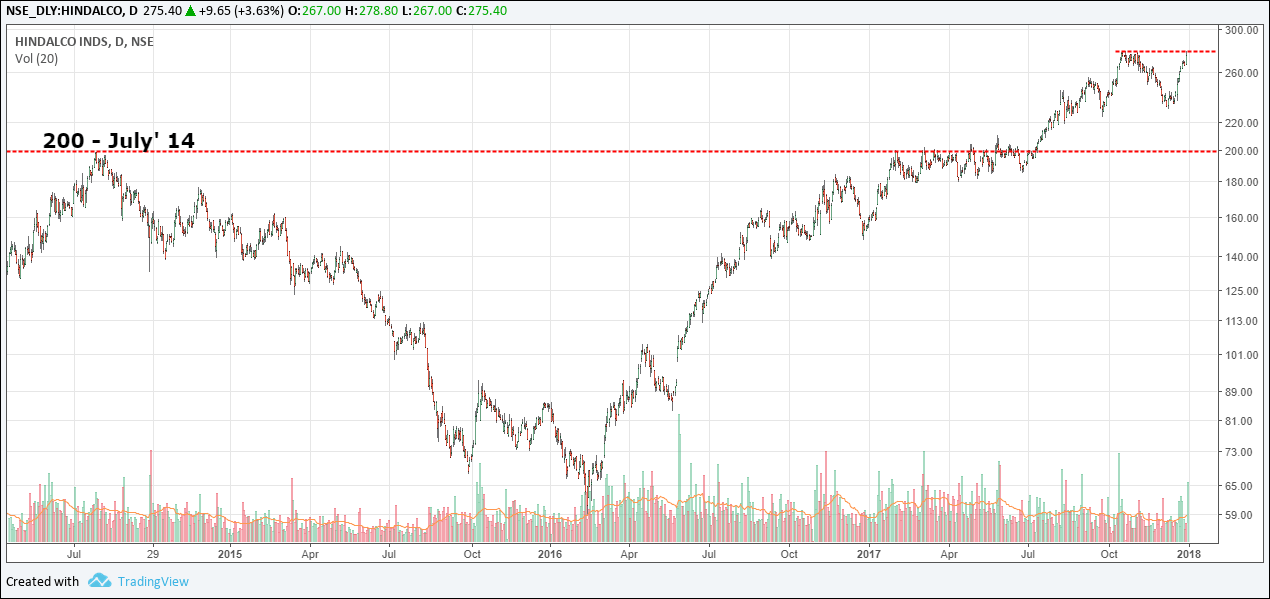Click the last price value 275.40 in the header
The image size is (1270, 599).
163,10
